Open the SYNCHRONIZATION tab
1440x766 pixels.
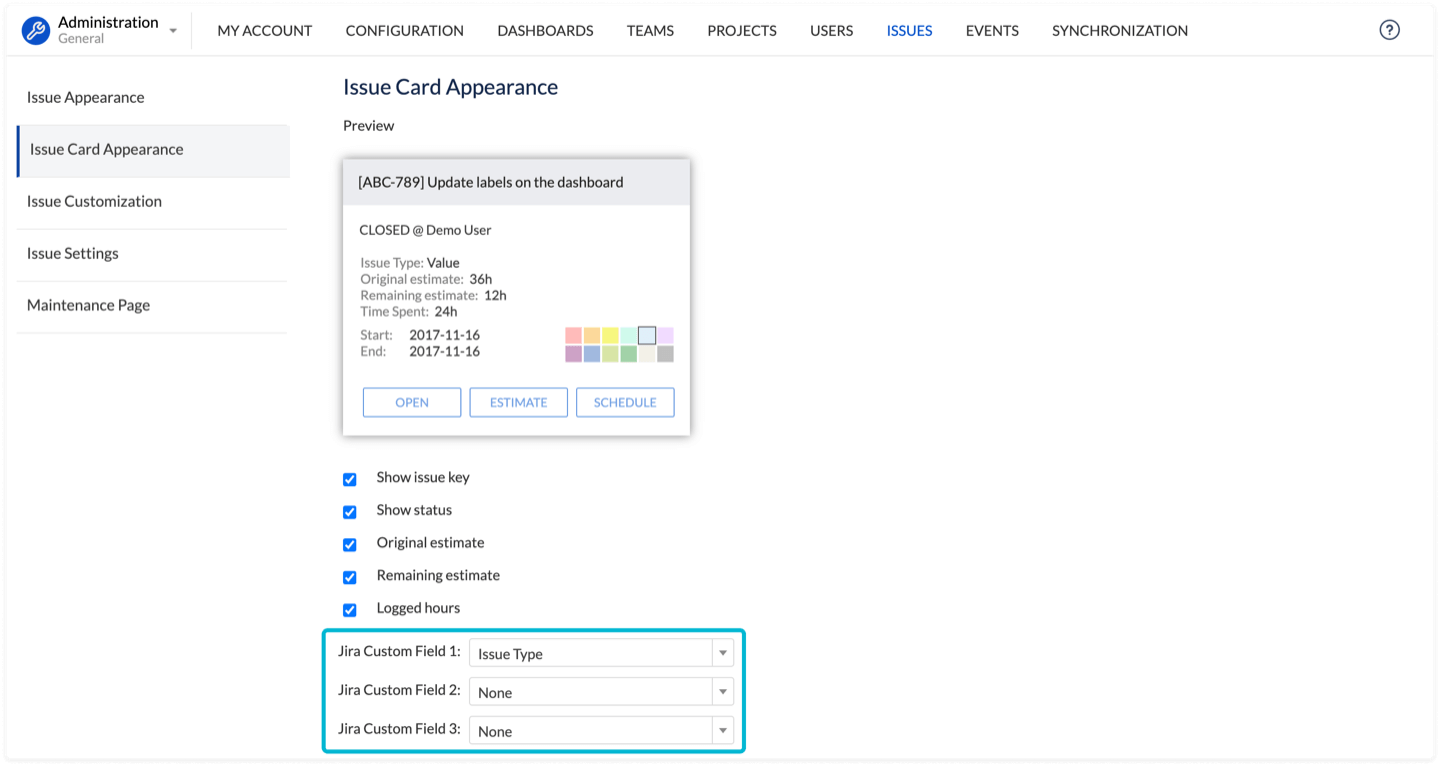tap(1119, 31)
